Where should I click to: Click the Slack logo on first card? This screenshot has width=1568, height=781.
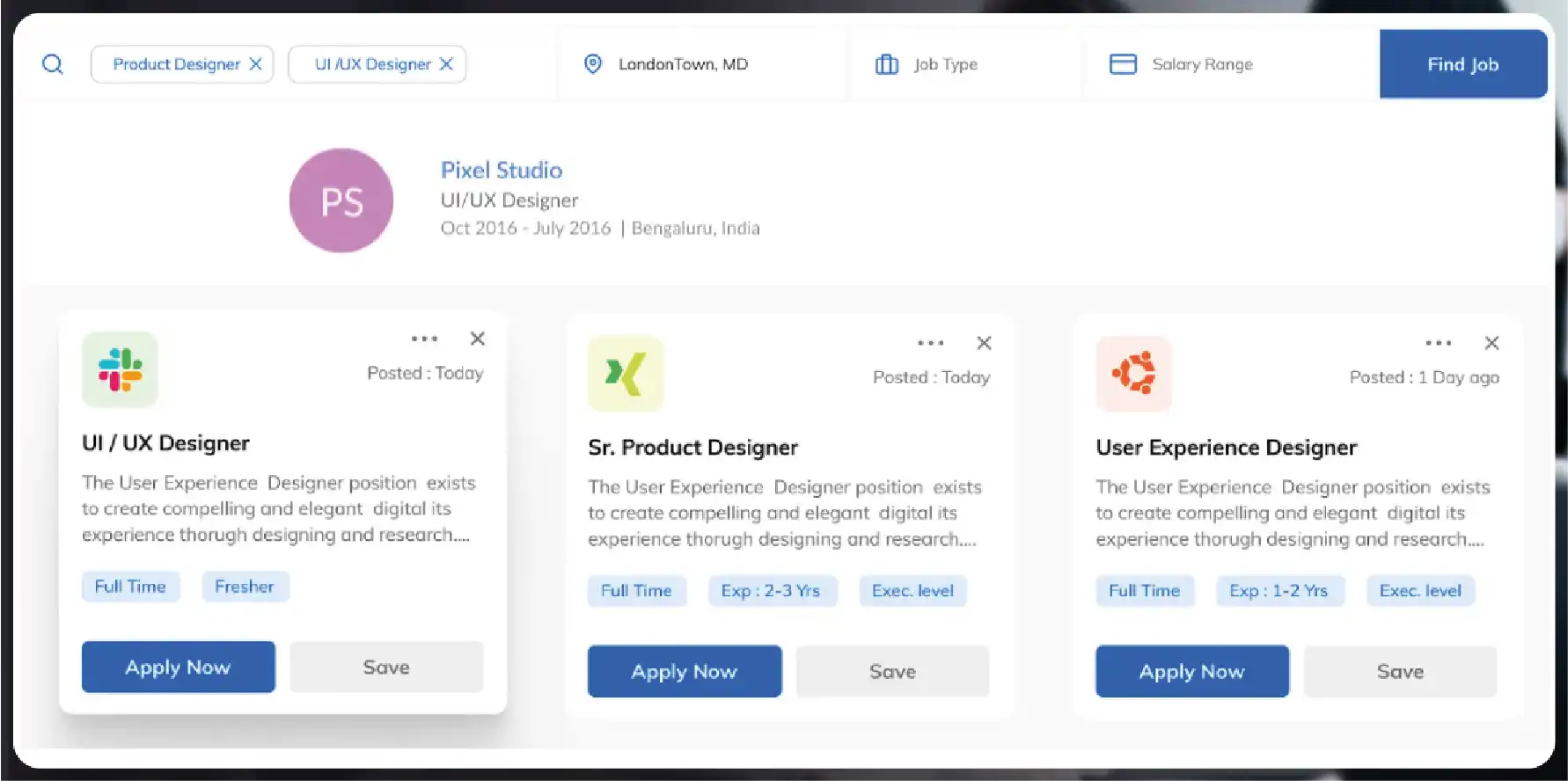(x=121, y=369)
